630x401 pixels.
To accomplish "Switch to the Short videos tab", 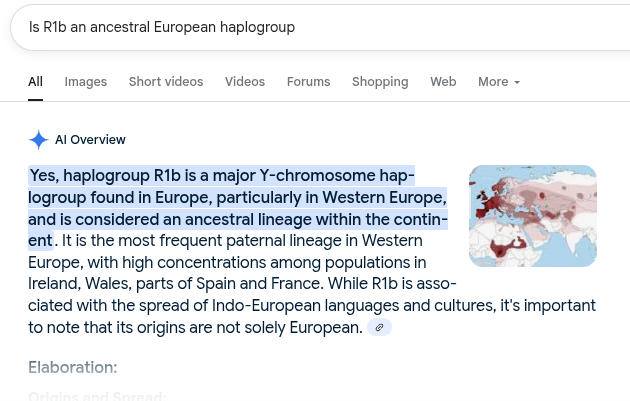I will 165,82.
